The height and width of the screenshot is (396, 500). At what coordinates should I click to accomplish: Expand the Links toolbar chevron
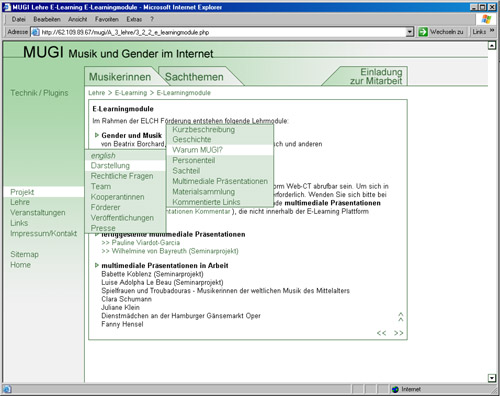[x=492, y=31]
